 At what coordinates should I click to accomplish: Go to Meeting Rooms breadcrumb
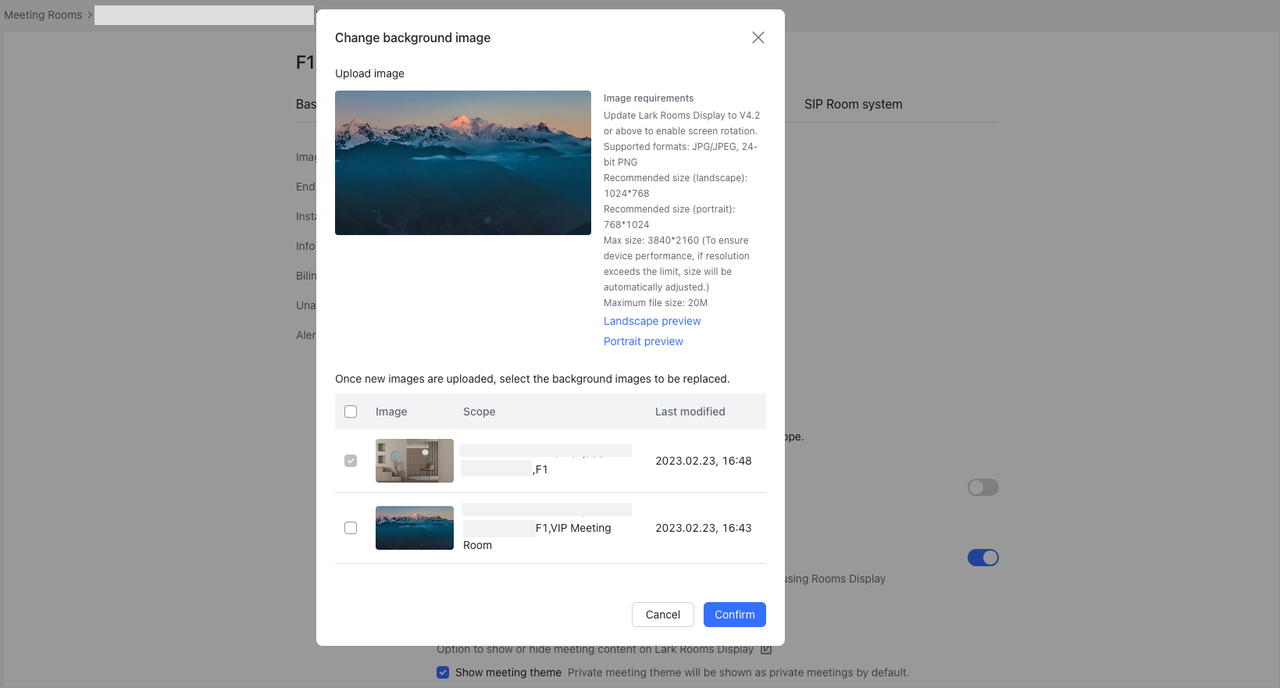click(43, 15)
